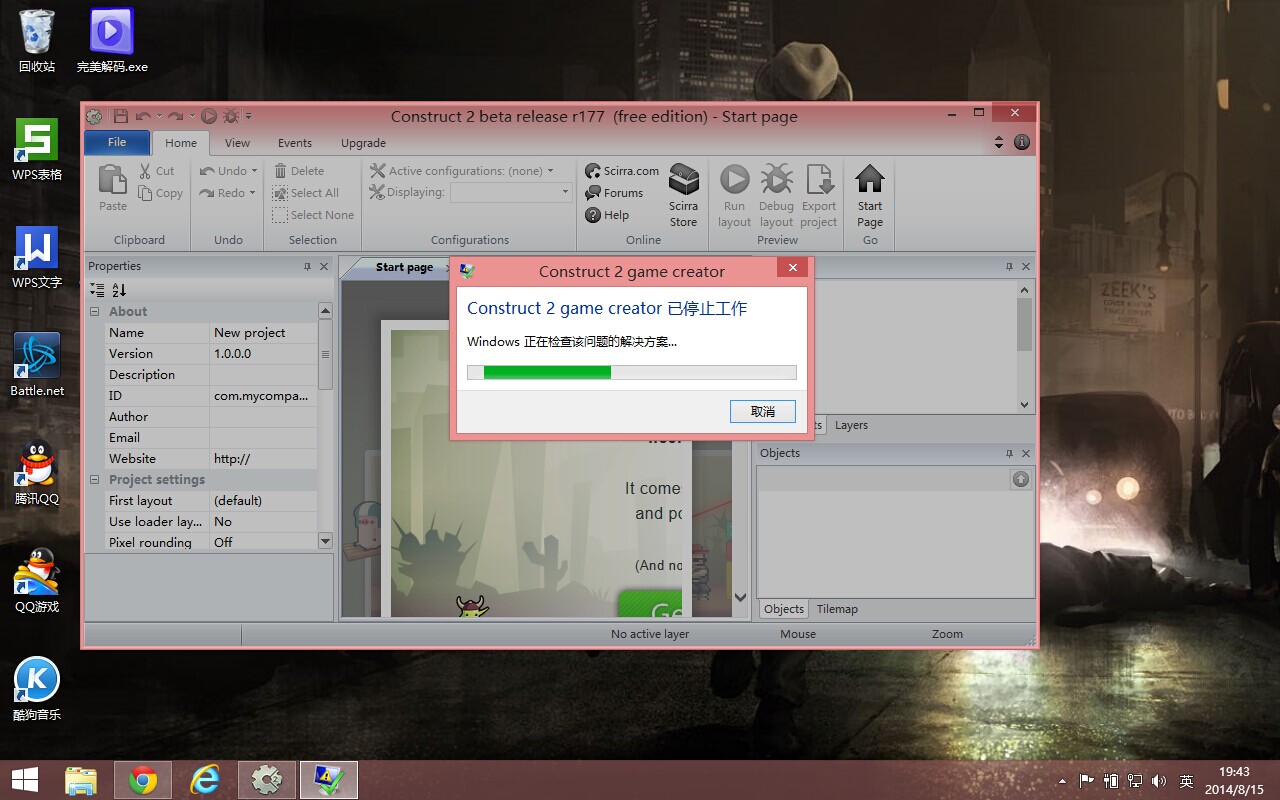Go to Start Page home icon
Screen dimensions: 1280x800
(870, 179)
